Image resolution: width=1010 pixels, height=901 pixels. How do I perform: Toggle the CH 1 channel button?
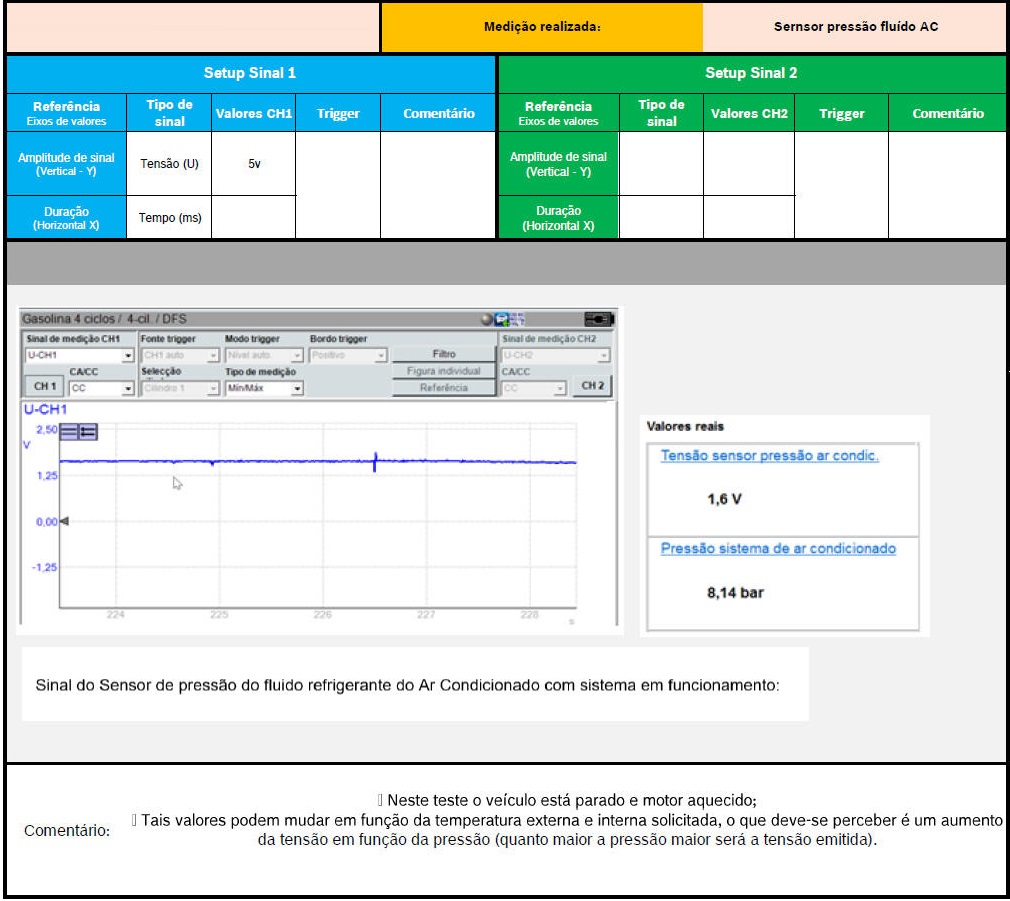[45, 387]
